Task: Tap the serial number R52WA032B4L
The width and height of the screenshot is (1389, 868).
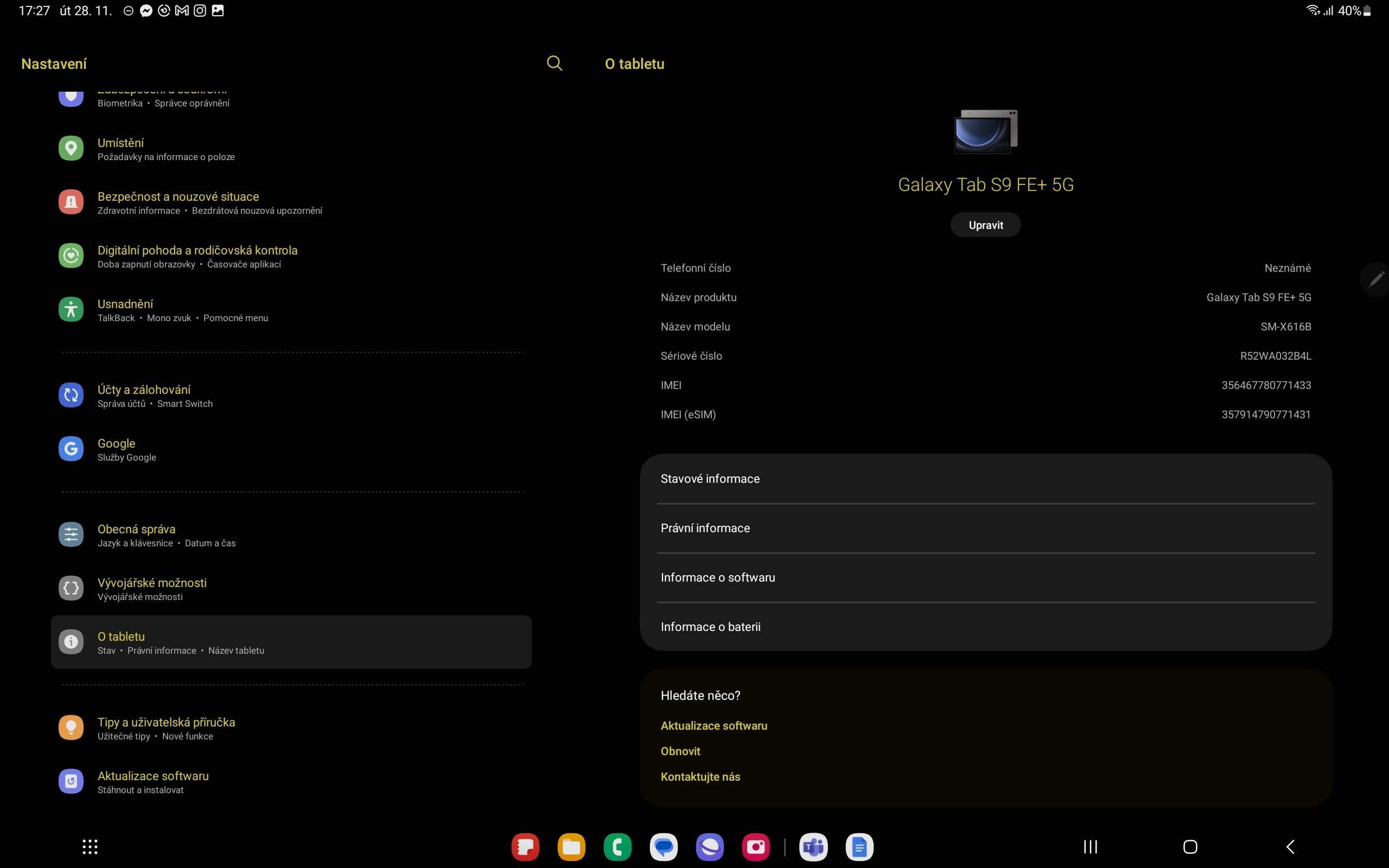Action: pyautogui.click(x=1276, y=356)
